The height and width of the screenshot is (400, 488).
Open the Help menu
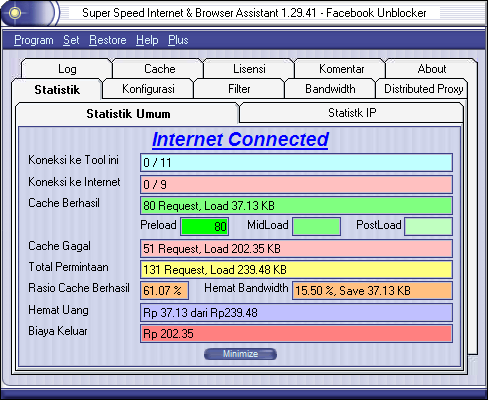[x=147, y=40]
